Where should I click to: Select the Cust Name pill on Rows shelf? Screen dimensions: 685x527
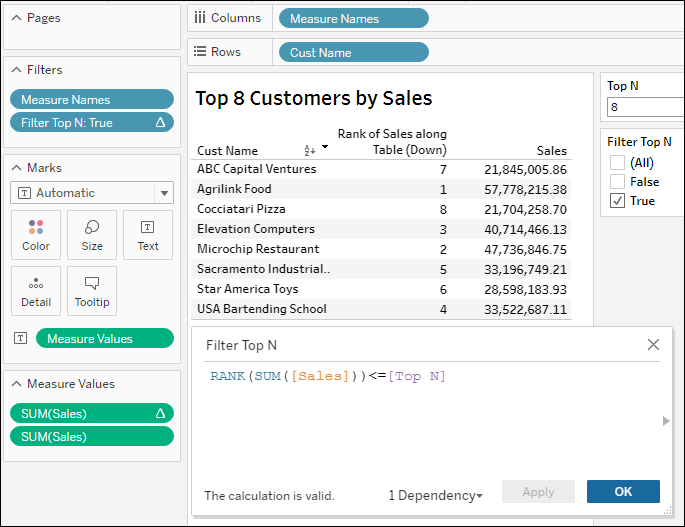[354, 52]
